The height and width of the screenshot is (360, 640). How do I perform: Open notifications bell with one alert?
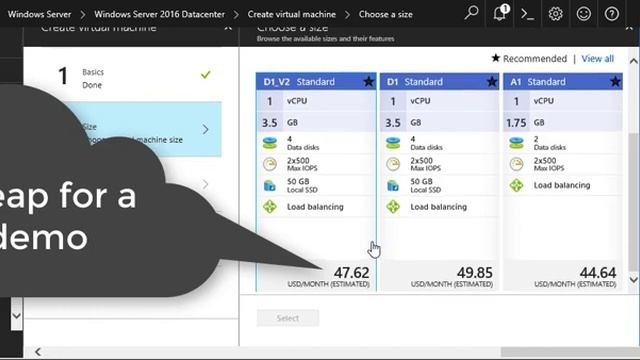[500, 13]
